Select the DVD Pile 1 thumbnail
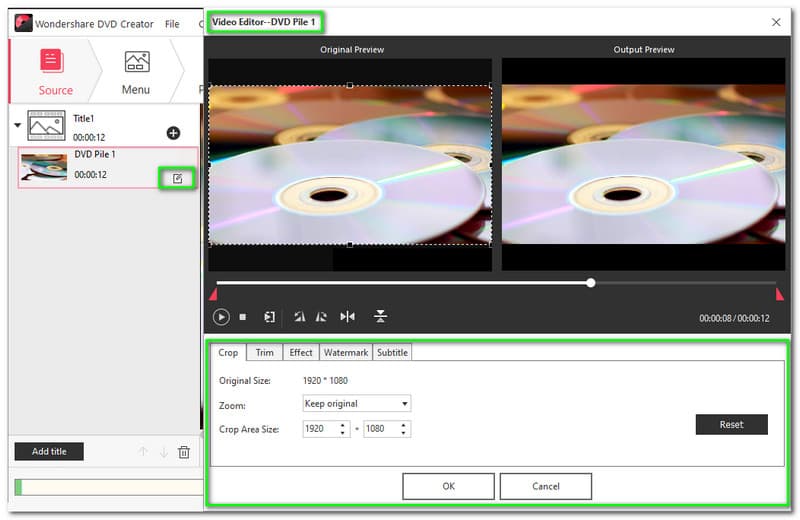The width and height of the screenshot is (800, 520). coord(43,168)
